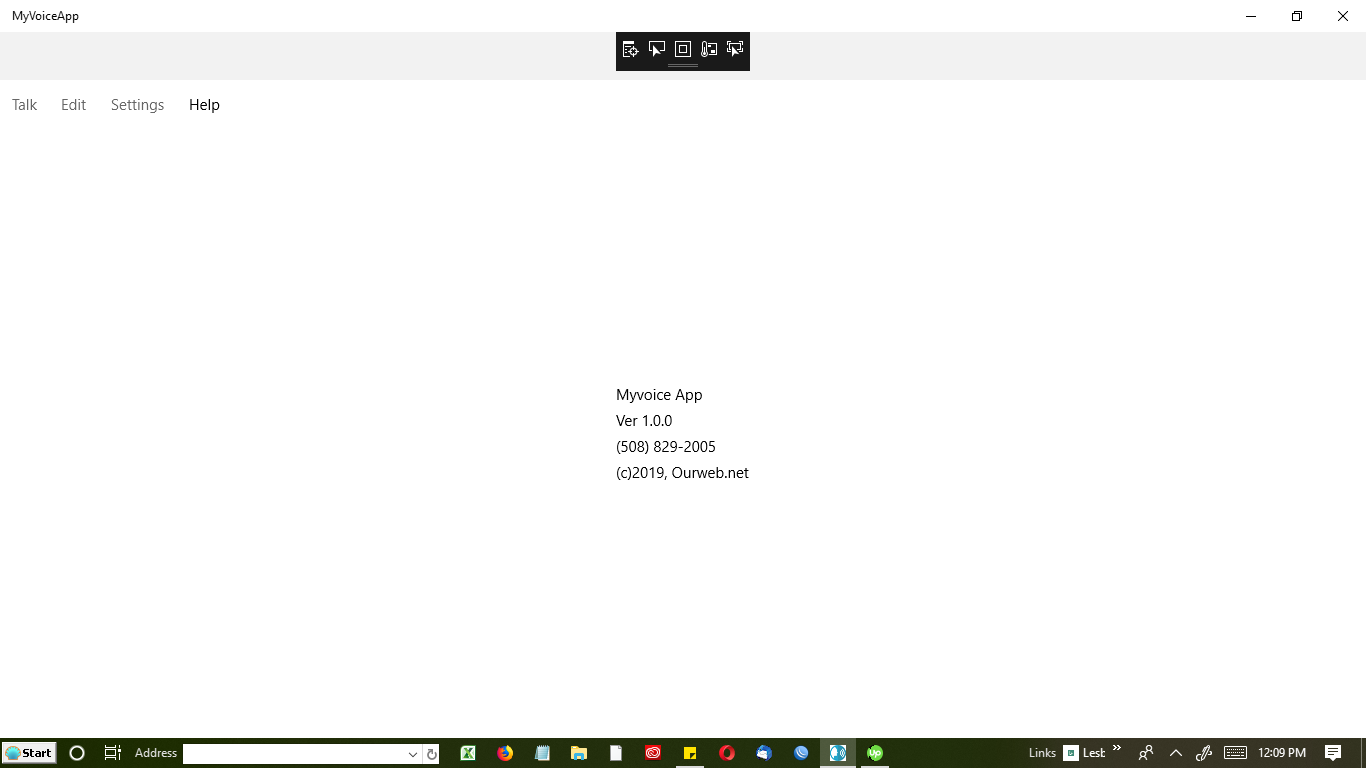
Task: Open the Upwork taskbar icon
Action: click(x=874, y=752)
